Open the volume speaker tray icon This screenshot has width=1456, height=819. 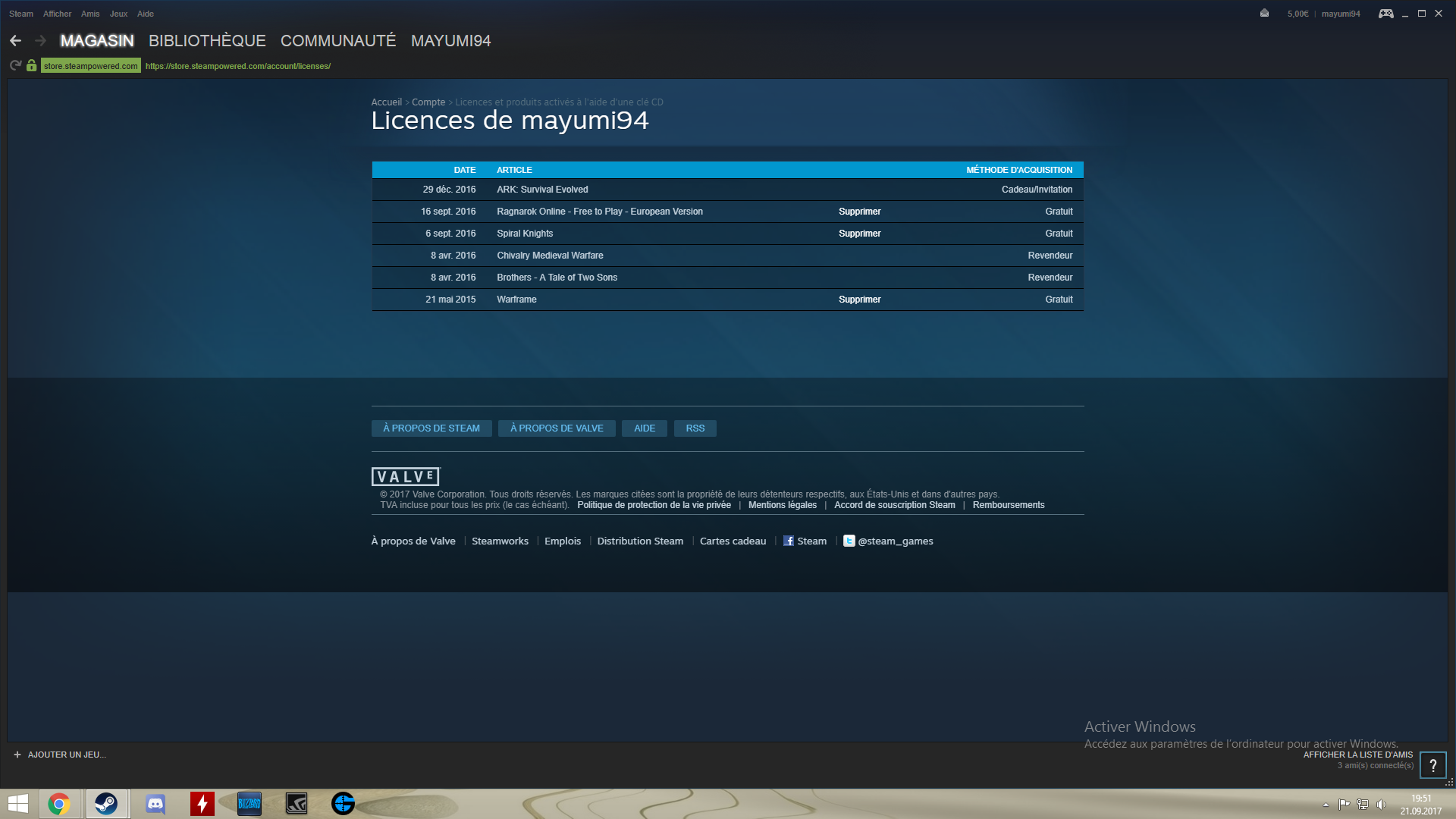[1381, 805]
